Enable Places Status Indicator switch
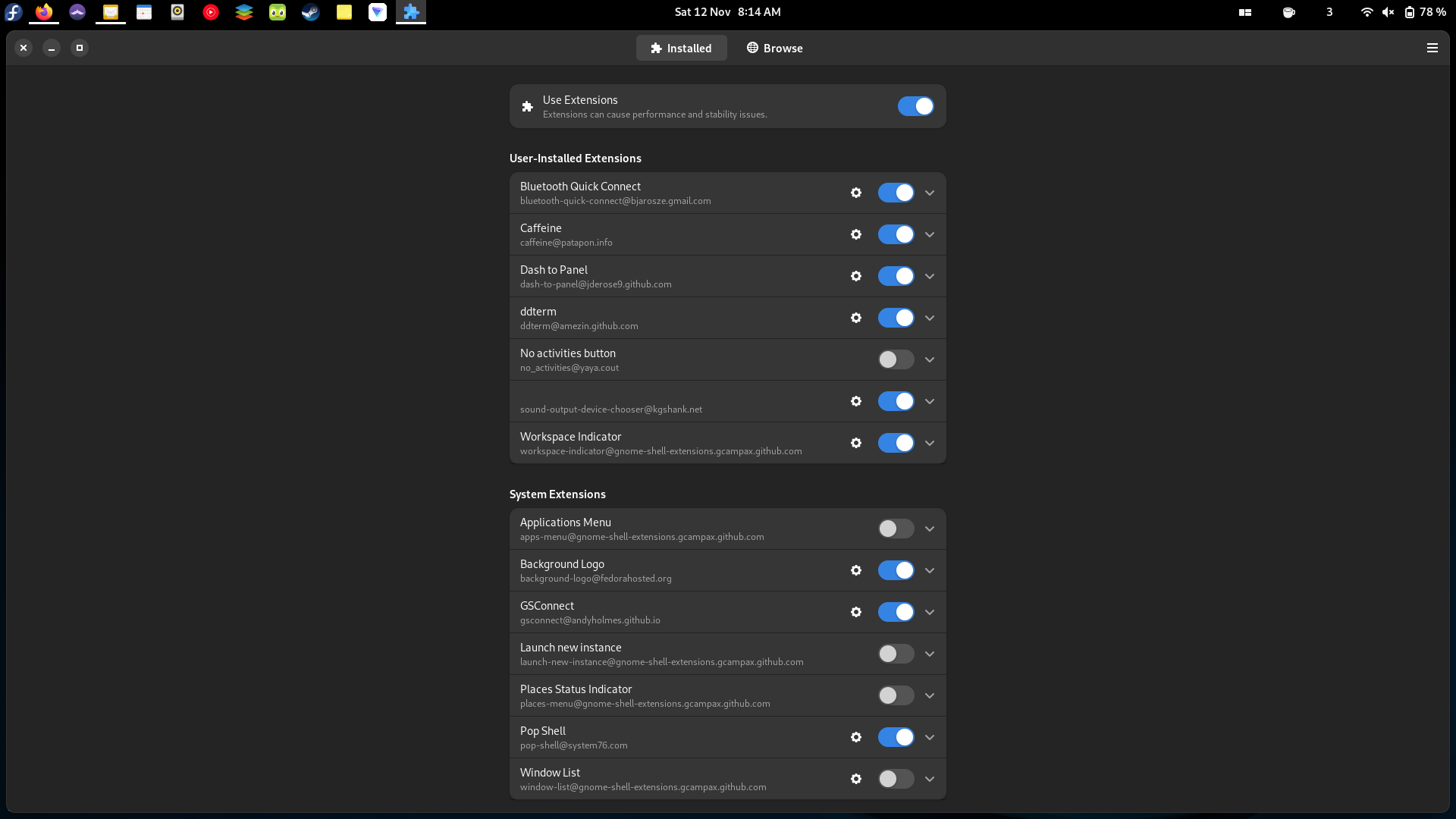The image size is (1456, 819). (x=896, y=695)
